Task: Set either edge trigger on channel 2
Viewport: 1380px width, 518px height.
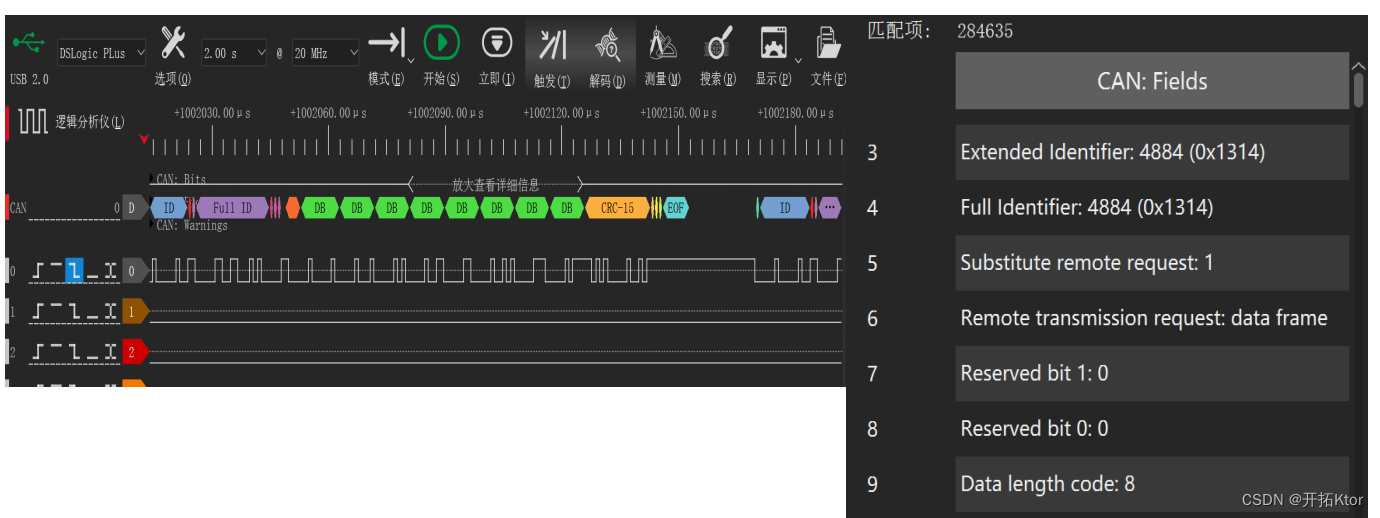Action: [x=110, y=351]
